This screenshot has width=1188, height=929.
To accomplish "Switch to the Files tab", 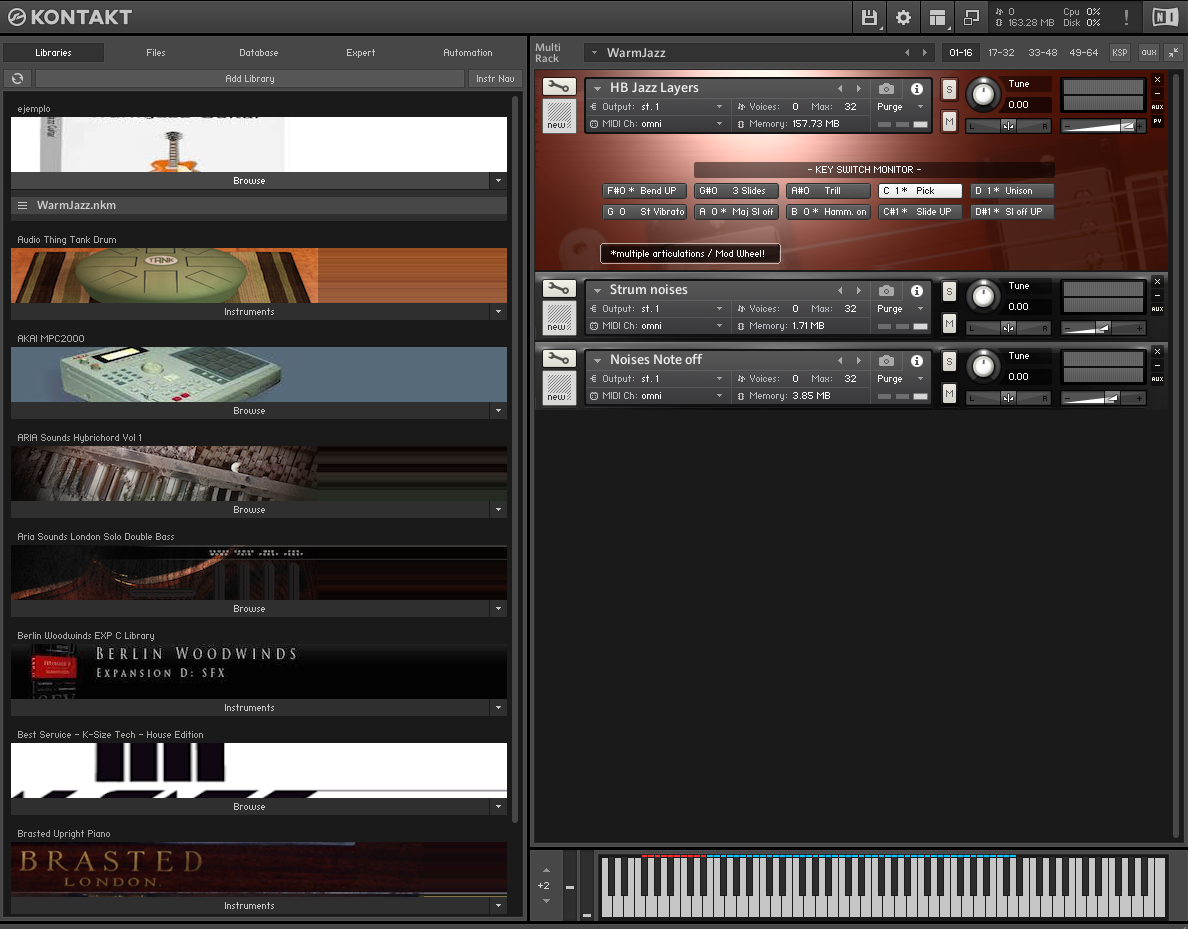I will tap(155, 52).
